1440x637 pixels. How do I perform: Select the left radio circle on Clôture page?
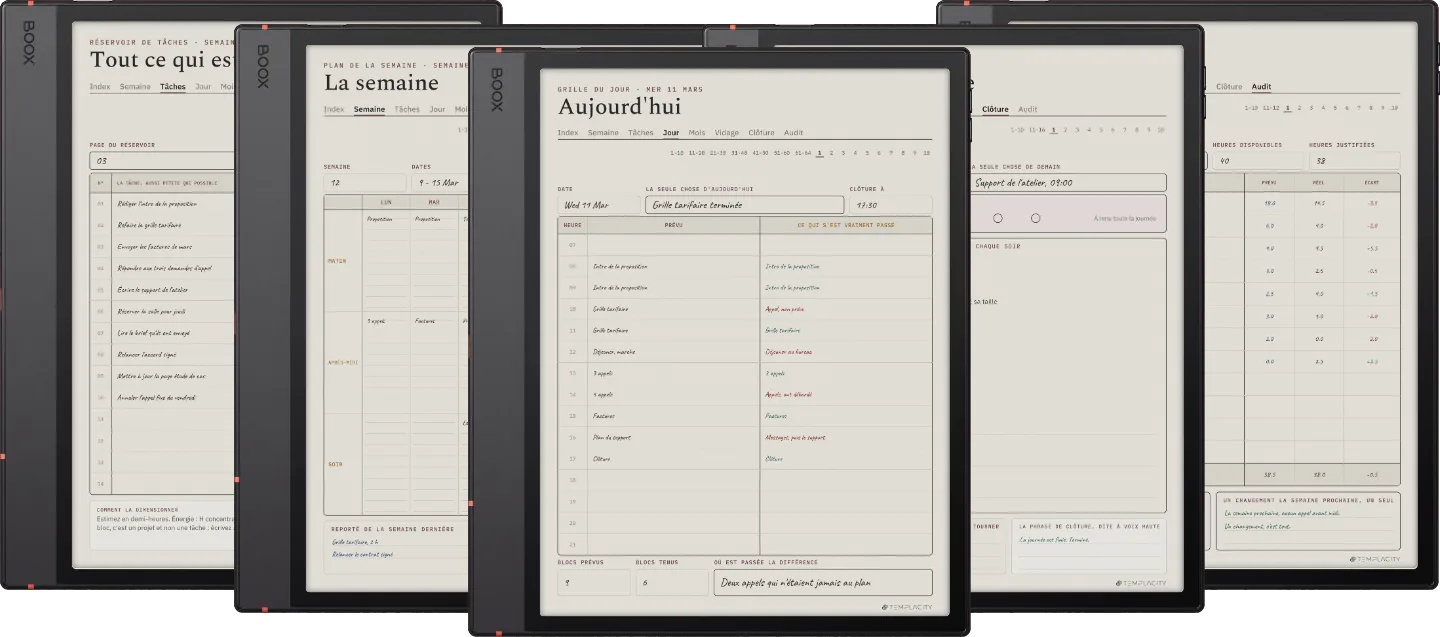pyautogui.click(x=998, y=218)
